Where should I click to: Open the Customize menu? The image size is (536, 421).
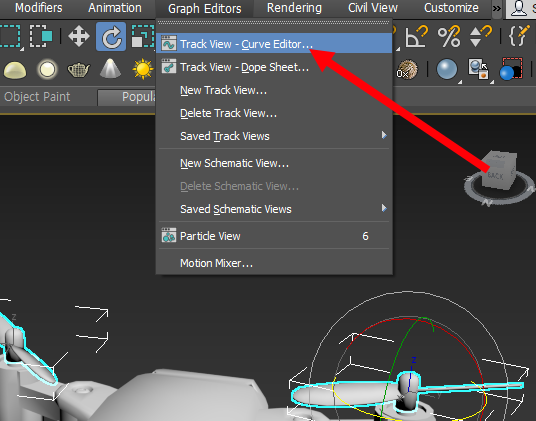(451, 8)
